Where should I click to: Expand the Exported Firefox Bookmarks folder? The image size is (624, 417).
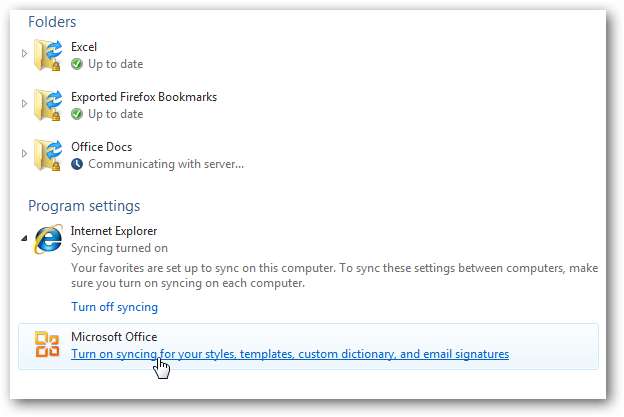(x=25, y=105)
